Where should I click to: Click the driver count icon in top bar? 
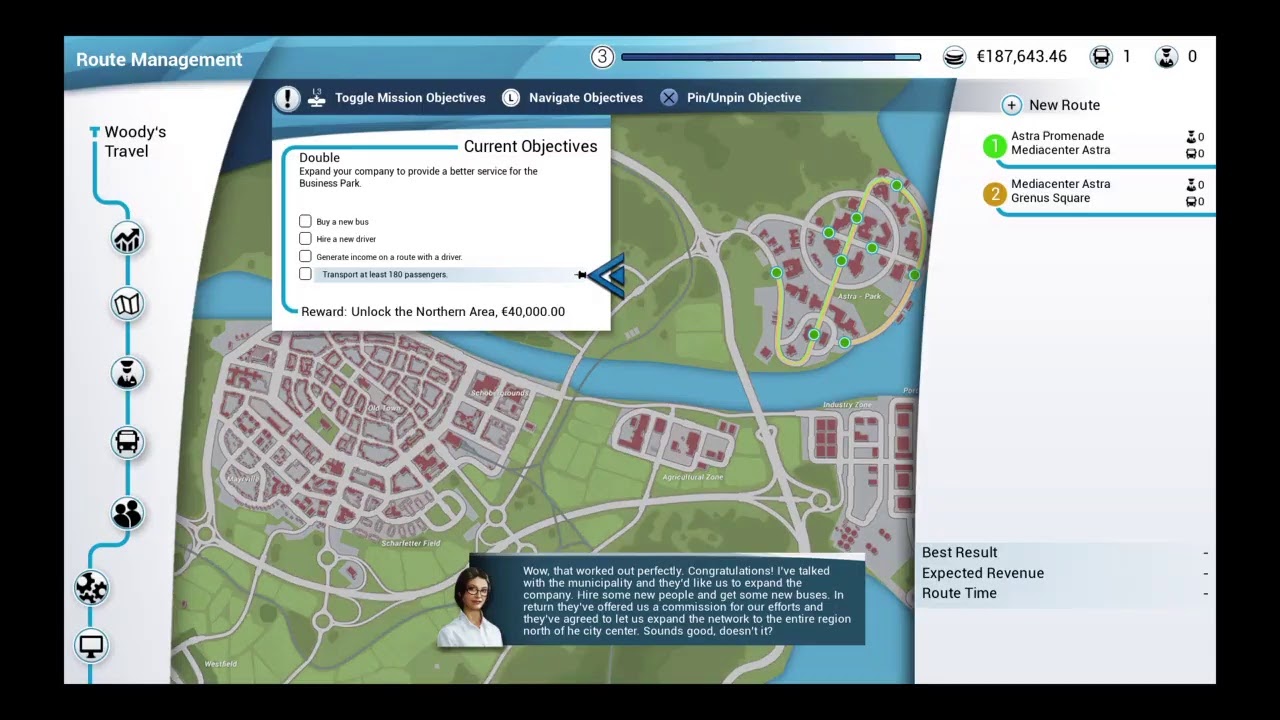coord(1166,57)
